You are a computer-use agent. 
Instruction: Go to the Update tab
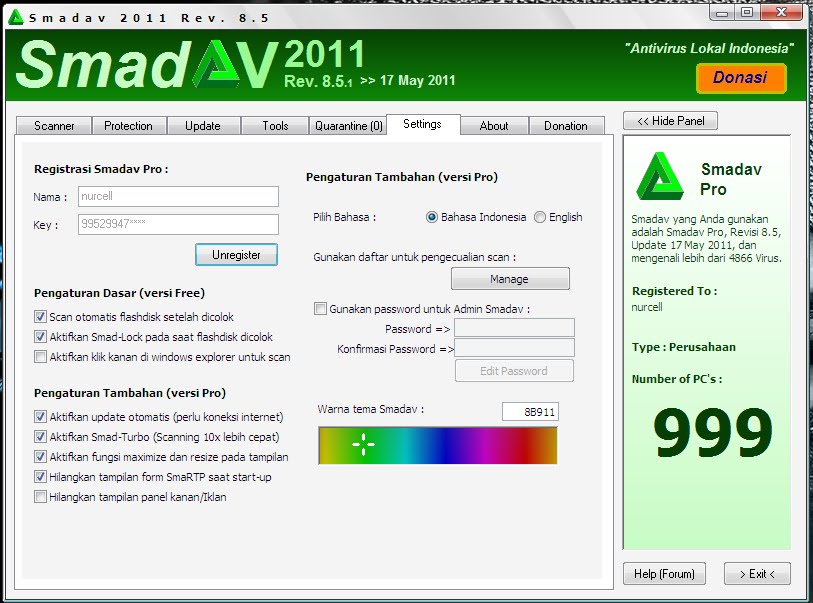[203, 125]
